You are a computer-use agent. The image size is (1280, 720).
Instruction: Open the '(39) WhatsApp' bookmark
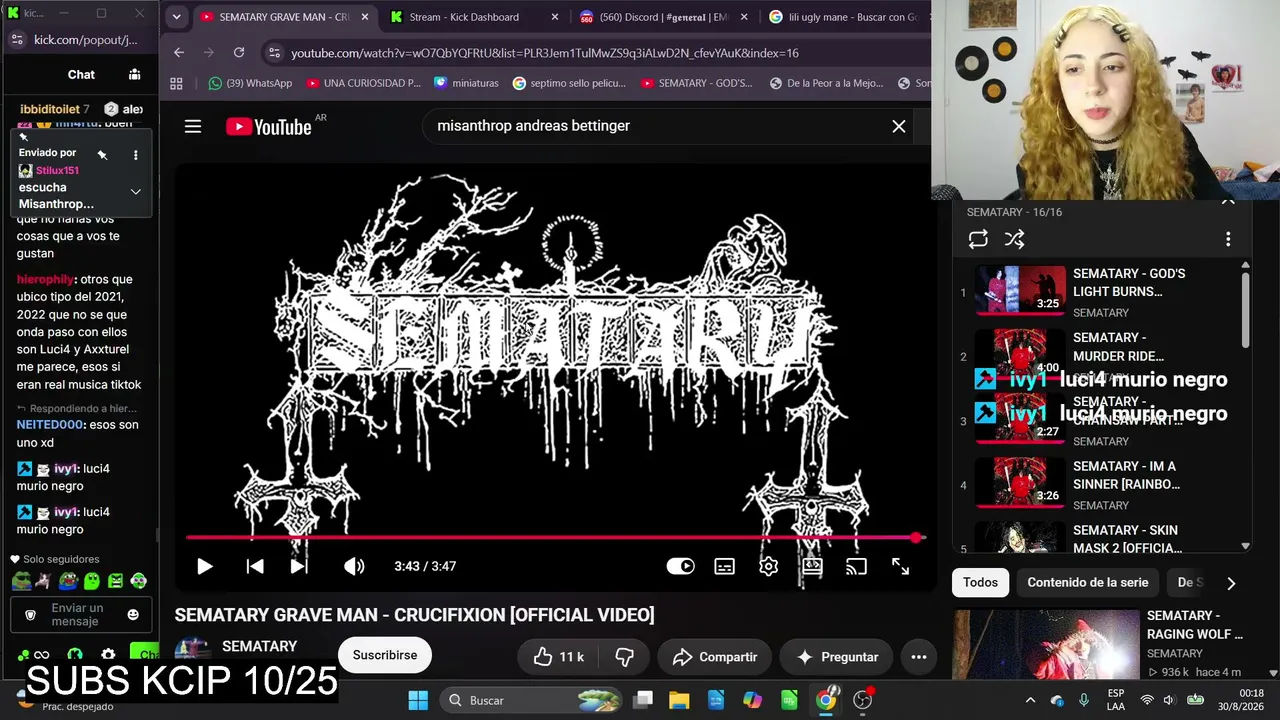point(250,83)
